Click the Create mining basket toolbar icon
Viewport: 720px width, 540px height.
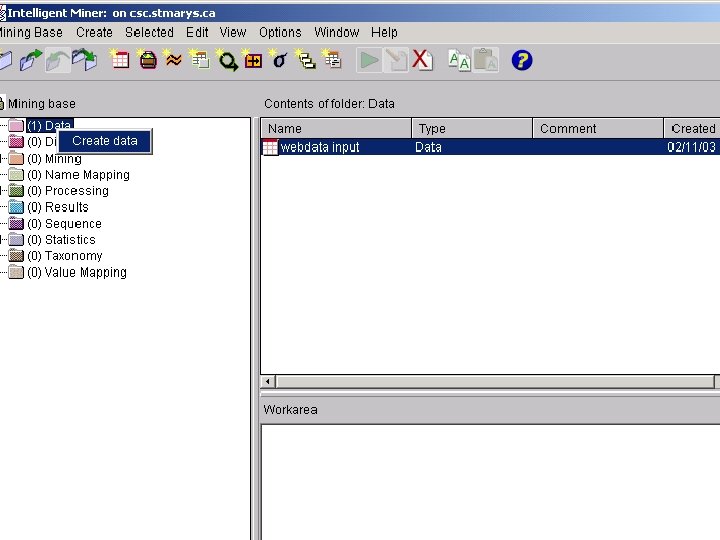tap(147, 60)
